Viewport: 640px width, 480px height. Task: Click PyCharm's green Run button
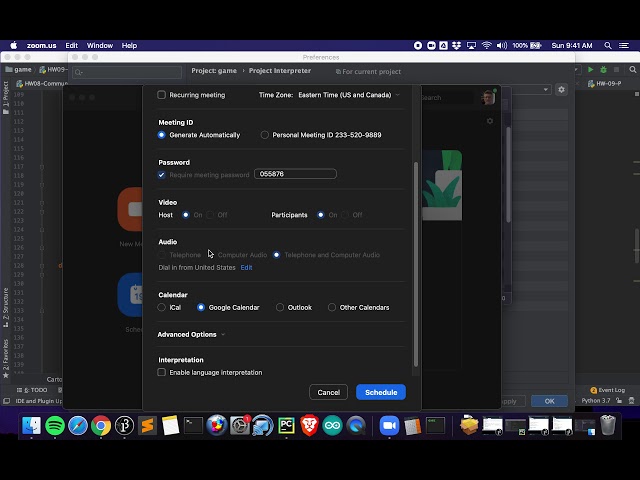tap(590, 69)
